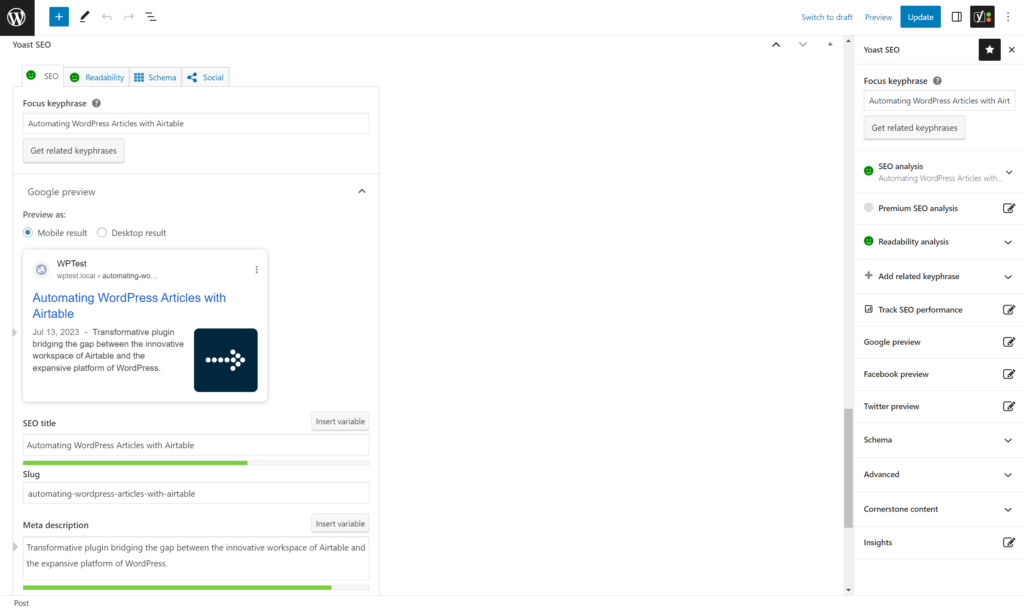The width and height of the screenshot is (1024, 608).
Task: Click the blue block inserter plus button
Action: click(59, 17)
